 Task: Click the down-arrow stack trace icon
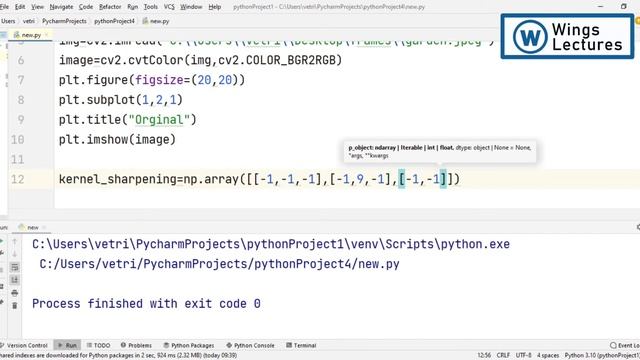[x=15, y=254]
